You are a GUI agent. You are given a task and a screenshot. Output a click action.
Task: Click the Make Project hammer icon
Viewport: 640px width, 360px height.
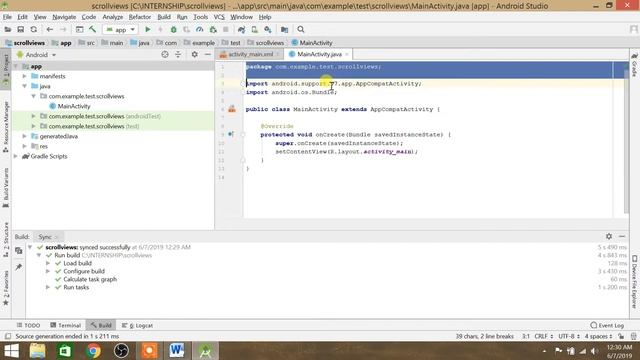pos(93,29)
